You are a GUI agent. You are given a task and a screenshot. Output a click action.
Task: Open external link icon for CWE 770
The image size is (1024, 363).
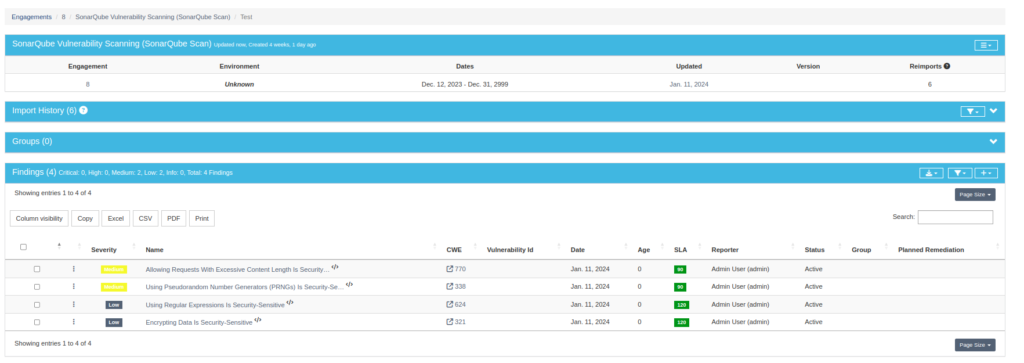pos(449,268)
